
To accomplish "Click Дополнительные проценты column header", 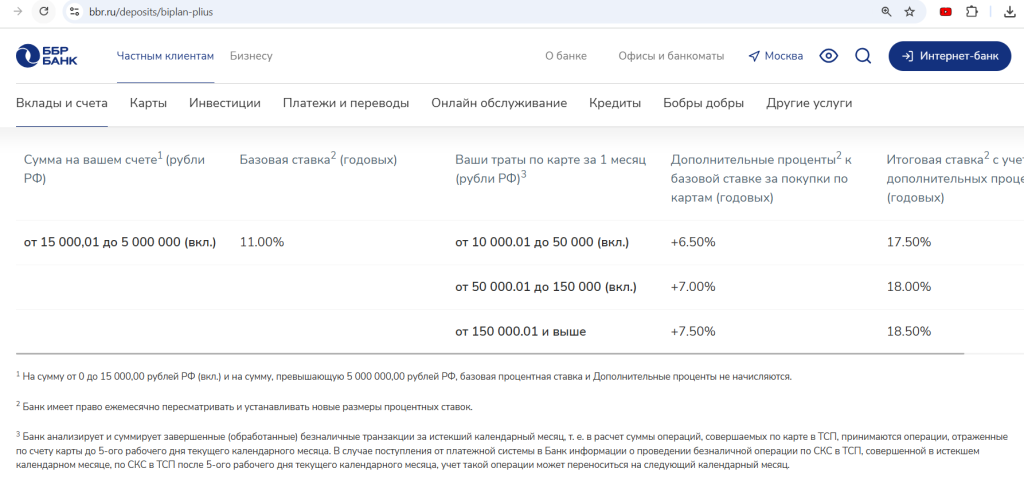I will [761, 178].
